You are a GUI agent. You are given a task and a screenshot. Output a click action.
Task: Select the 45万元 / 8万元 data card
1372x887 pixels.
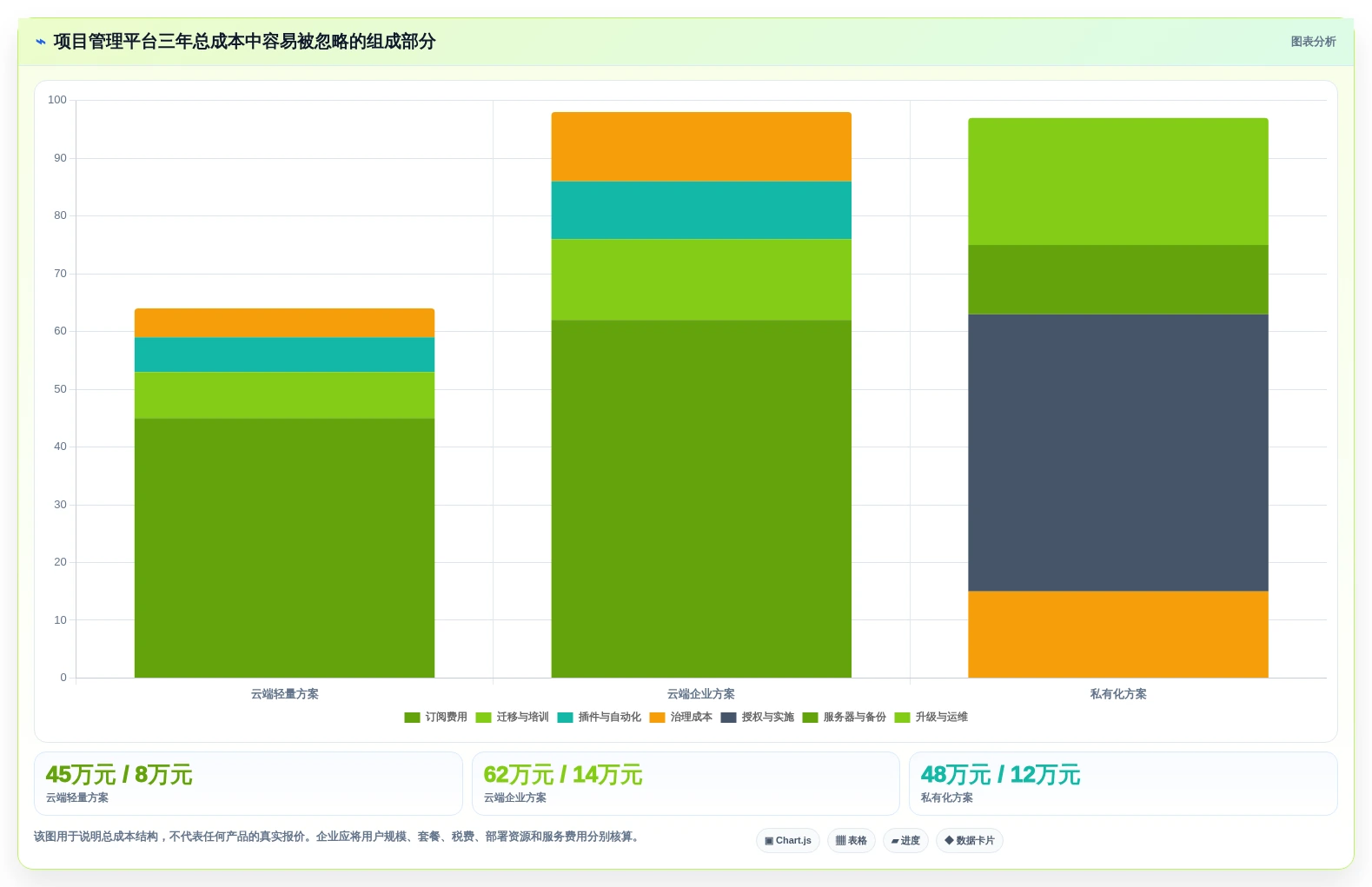[248, 784]
